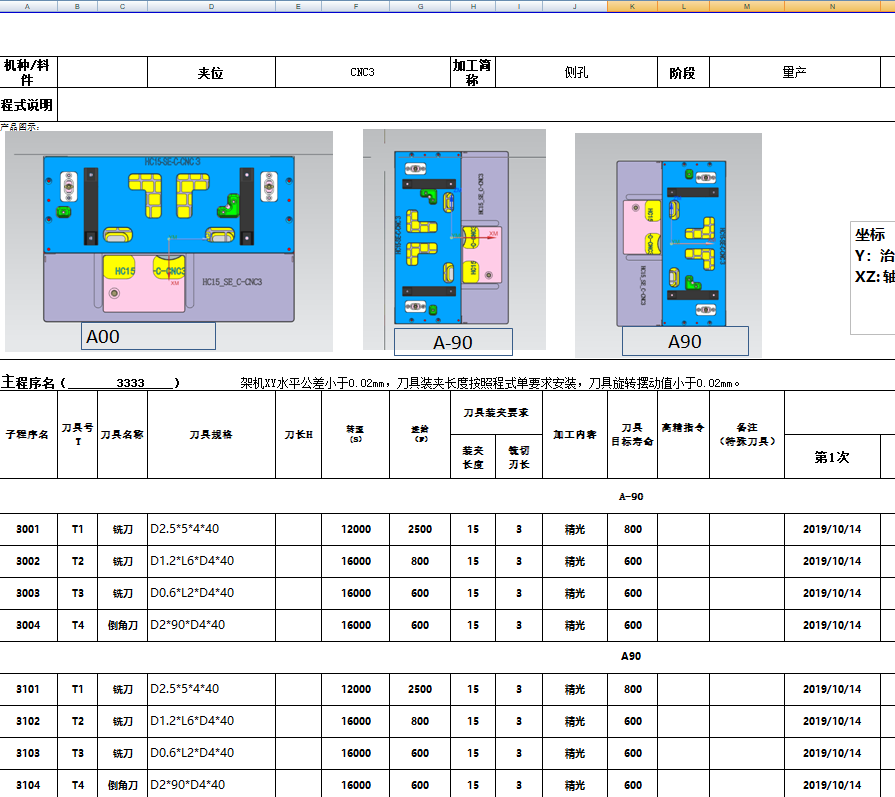
Task: Select the 12000 spindle speed cell for T1
Action: [x=356, y=529]
